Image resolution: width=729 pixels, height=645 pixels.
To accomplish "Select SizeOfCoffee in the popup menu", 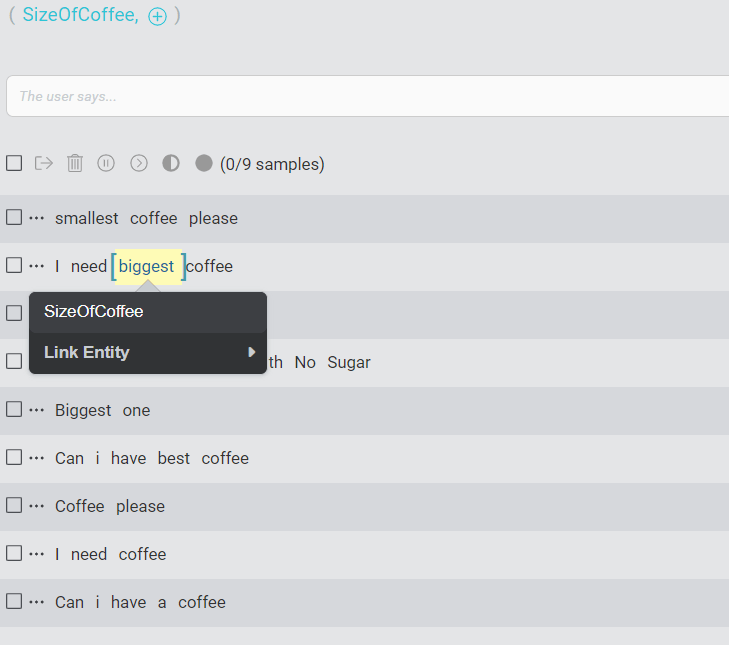I will coord(148,312).
